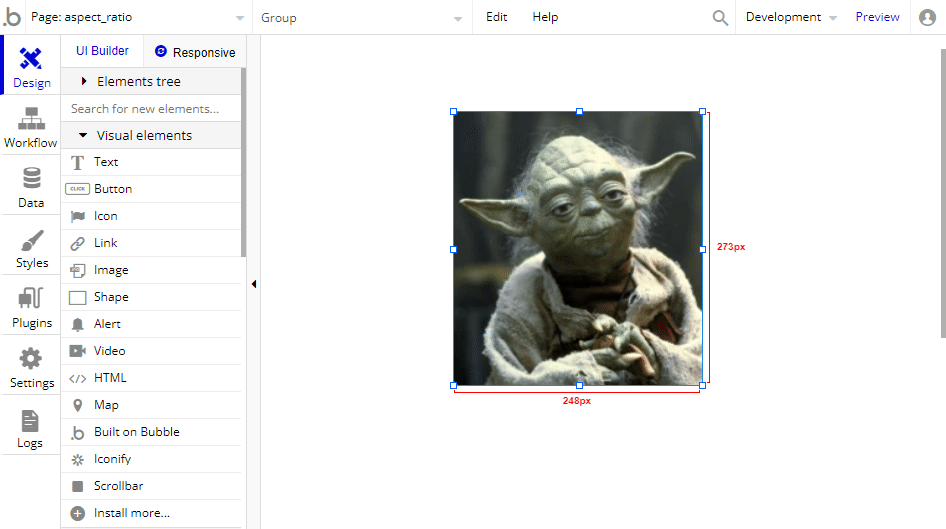Select the Image element tool
946x529 pixels.
coord(151,270)
